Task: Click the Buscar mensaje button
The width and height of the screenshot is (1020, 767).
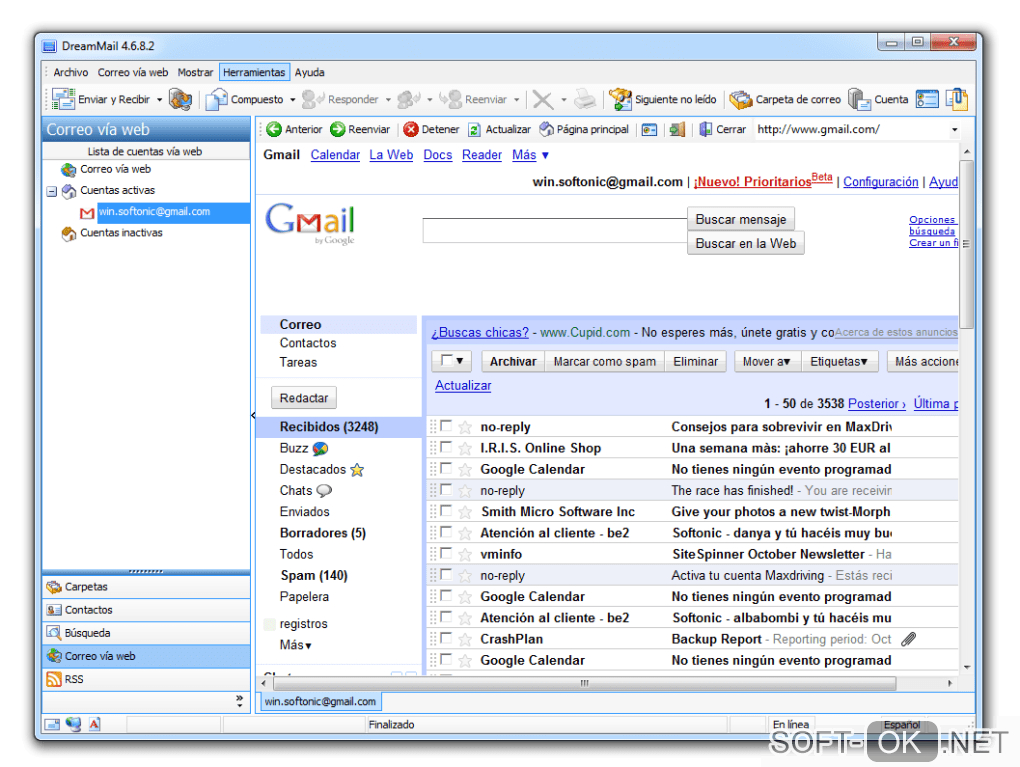Action: [x=740, y=219]
